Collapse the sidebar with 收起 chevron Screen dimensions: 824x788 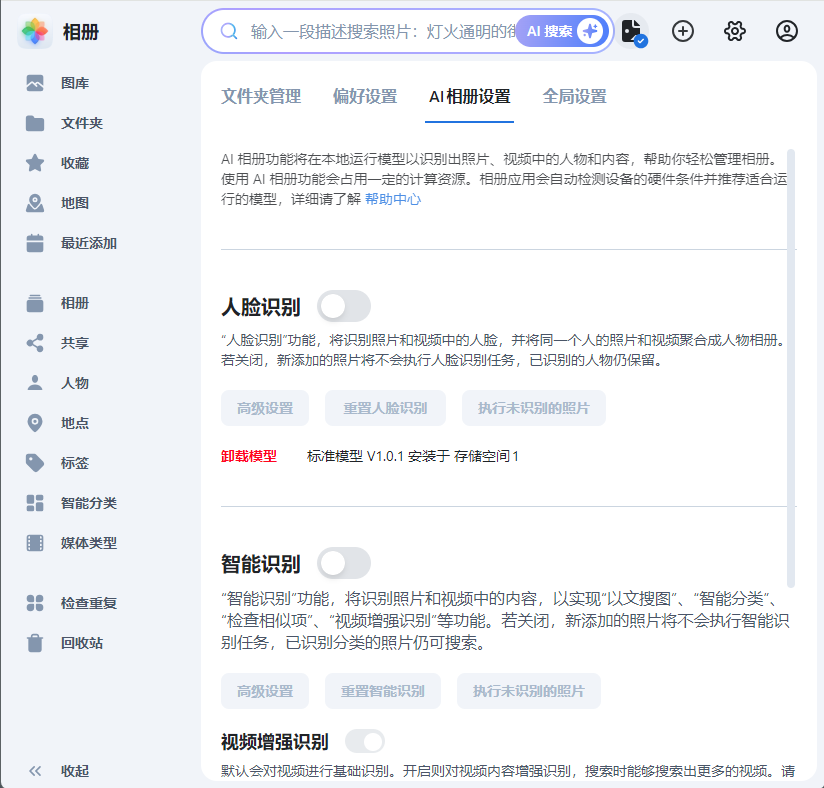pyautogui.click(x=35, y=771)
